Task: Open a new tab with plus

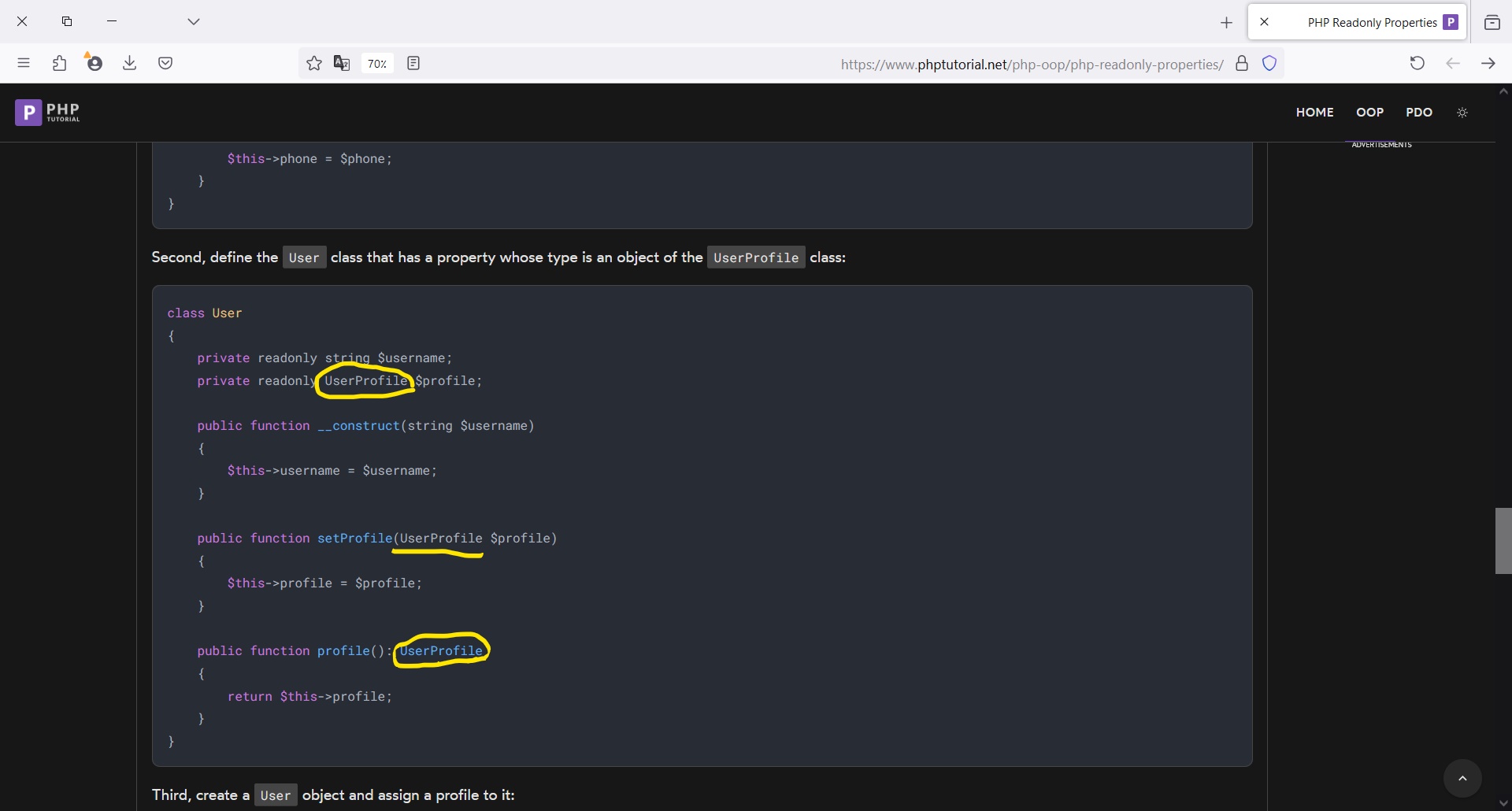Action: tap(1226, 23)
